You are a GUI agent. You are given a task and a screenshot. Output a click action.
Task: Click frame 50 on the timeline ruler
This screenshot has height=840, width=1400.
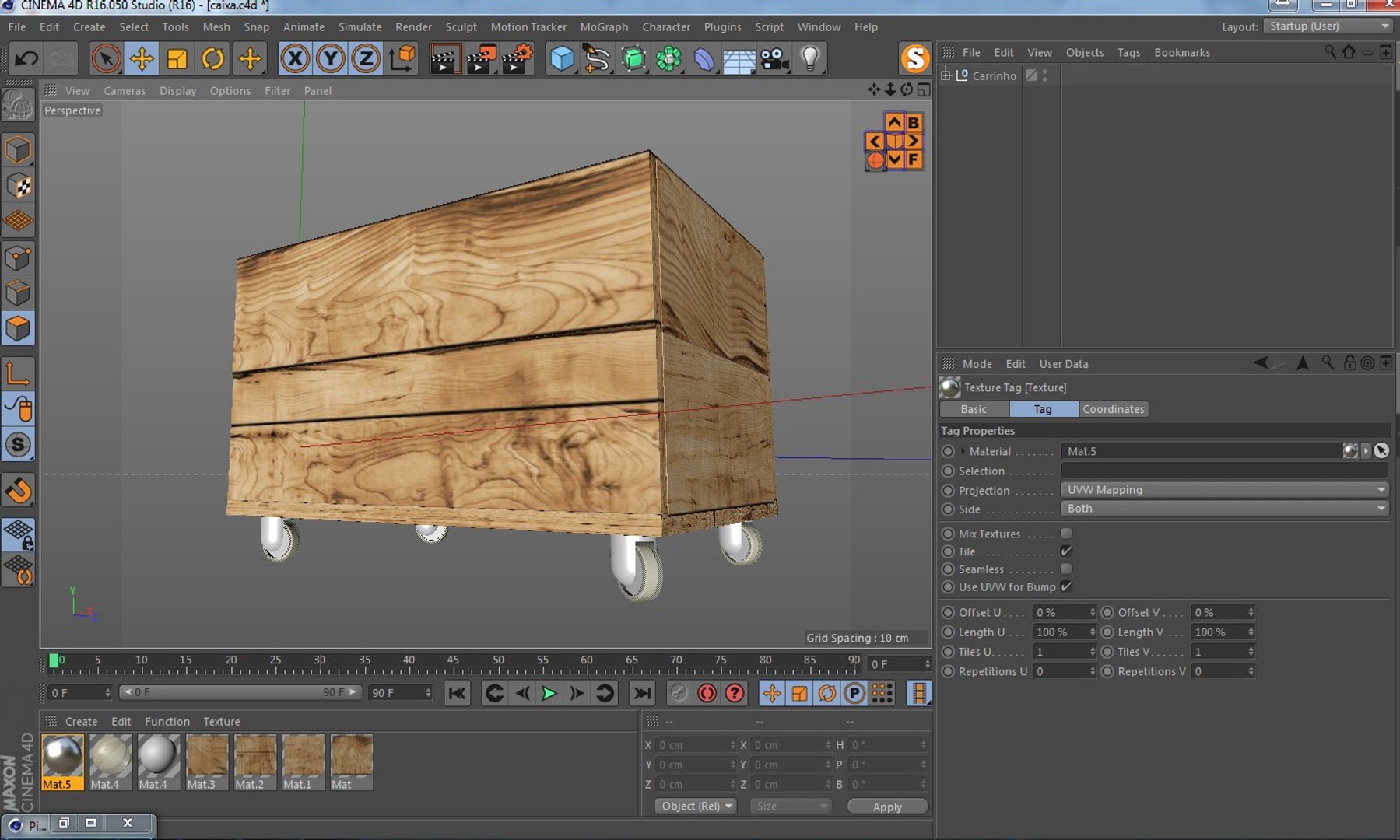click(498, 661)
